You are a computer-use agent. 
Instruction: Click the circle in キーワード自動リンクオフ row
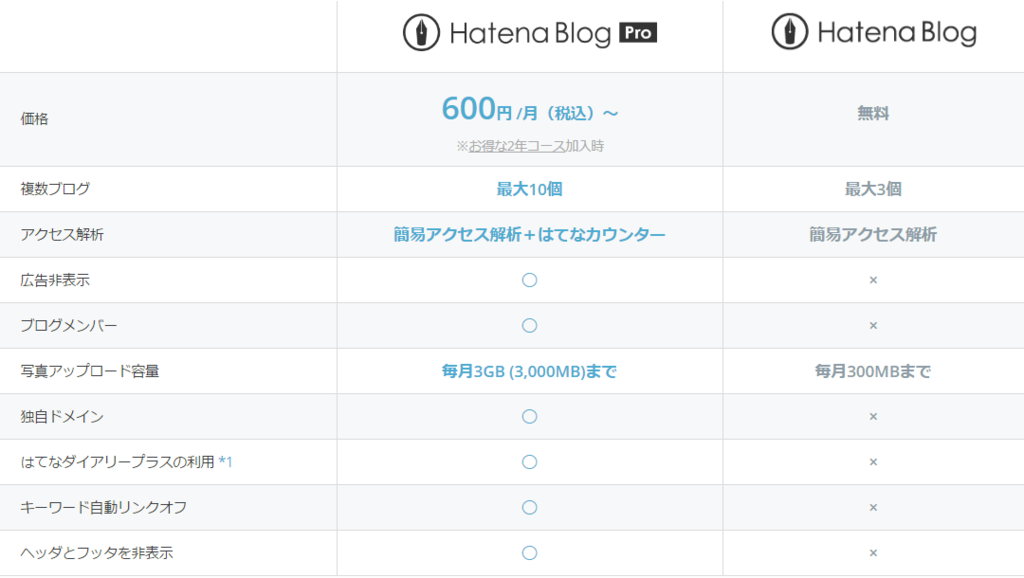(530, 507)
